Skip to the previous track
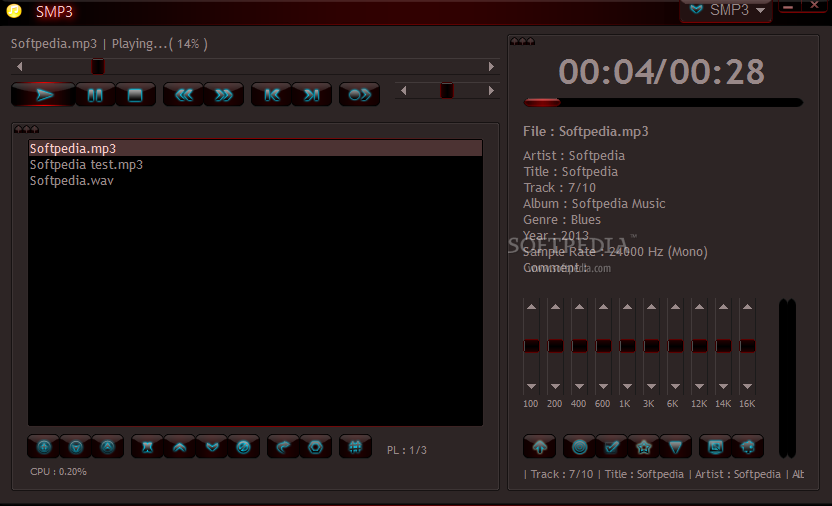Viewport: 832px width, 506px height. tap(272, 95)
